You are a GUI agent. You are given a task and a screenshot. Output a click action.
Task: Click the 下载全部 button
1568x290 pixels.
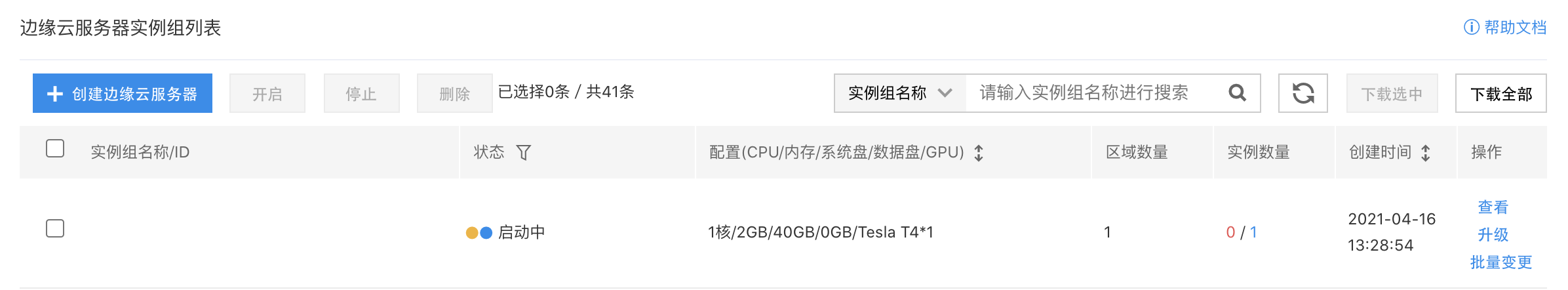(1501, 93)
